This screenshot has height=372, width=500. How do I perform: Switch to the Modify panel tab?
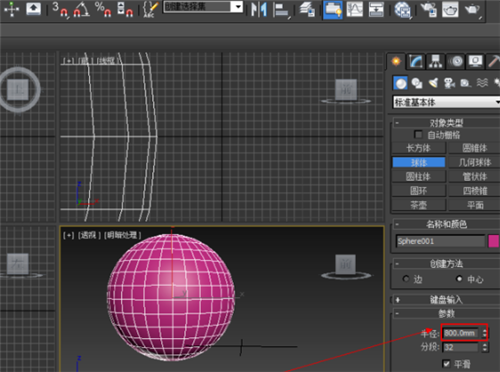point(416,61)
